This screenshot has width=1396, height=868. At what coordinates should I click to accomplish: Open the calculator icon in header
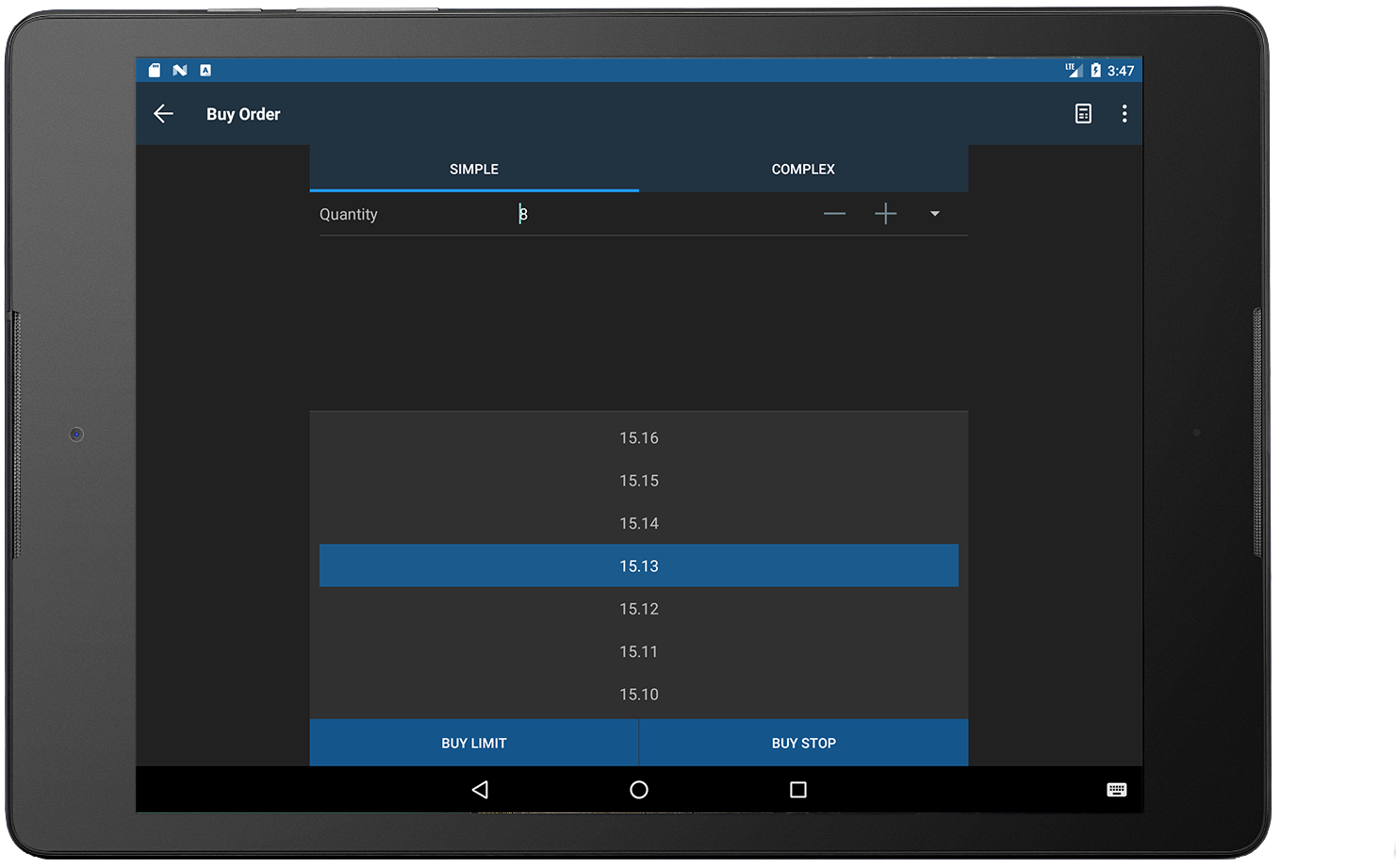[x=1083, y=114]
